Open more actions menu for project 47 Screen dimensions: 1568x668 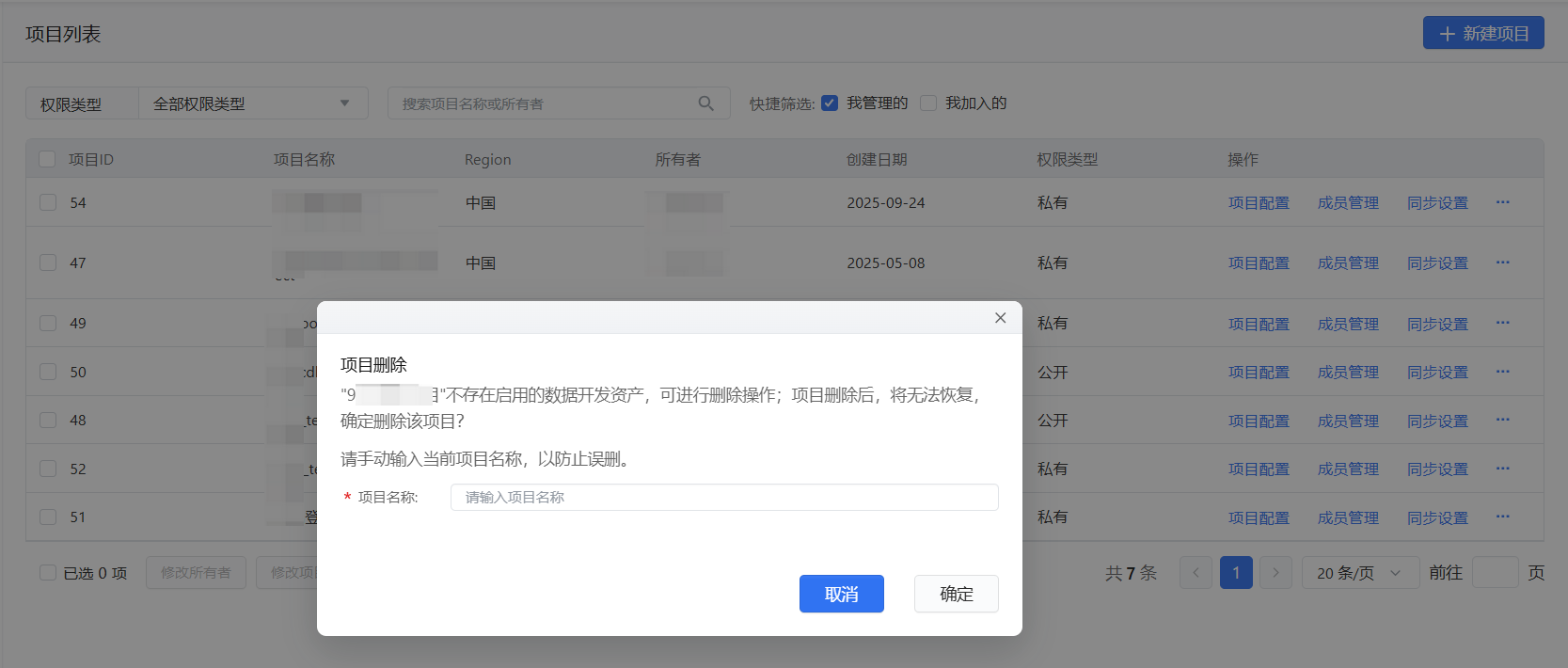(x=1502, y=262)
